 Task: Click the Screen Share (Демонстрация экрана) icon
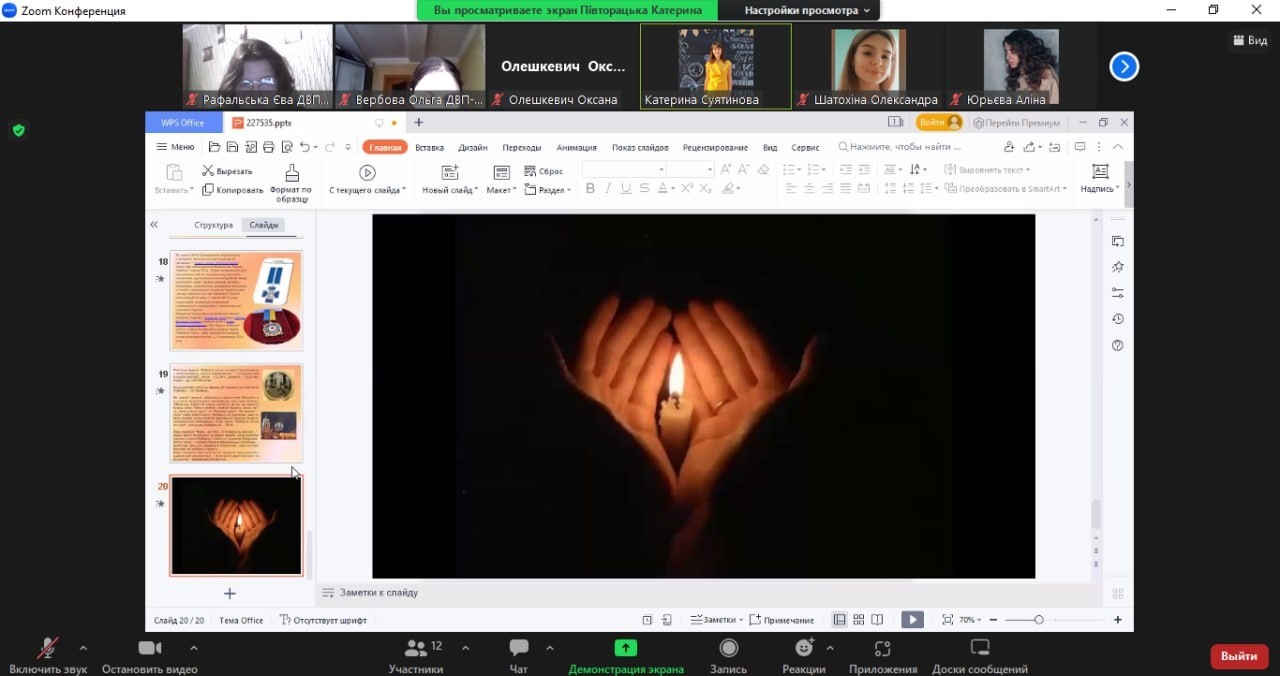(626, 648)
